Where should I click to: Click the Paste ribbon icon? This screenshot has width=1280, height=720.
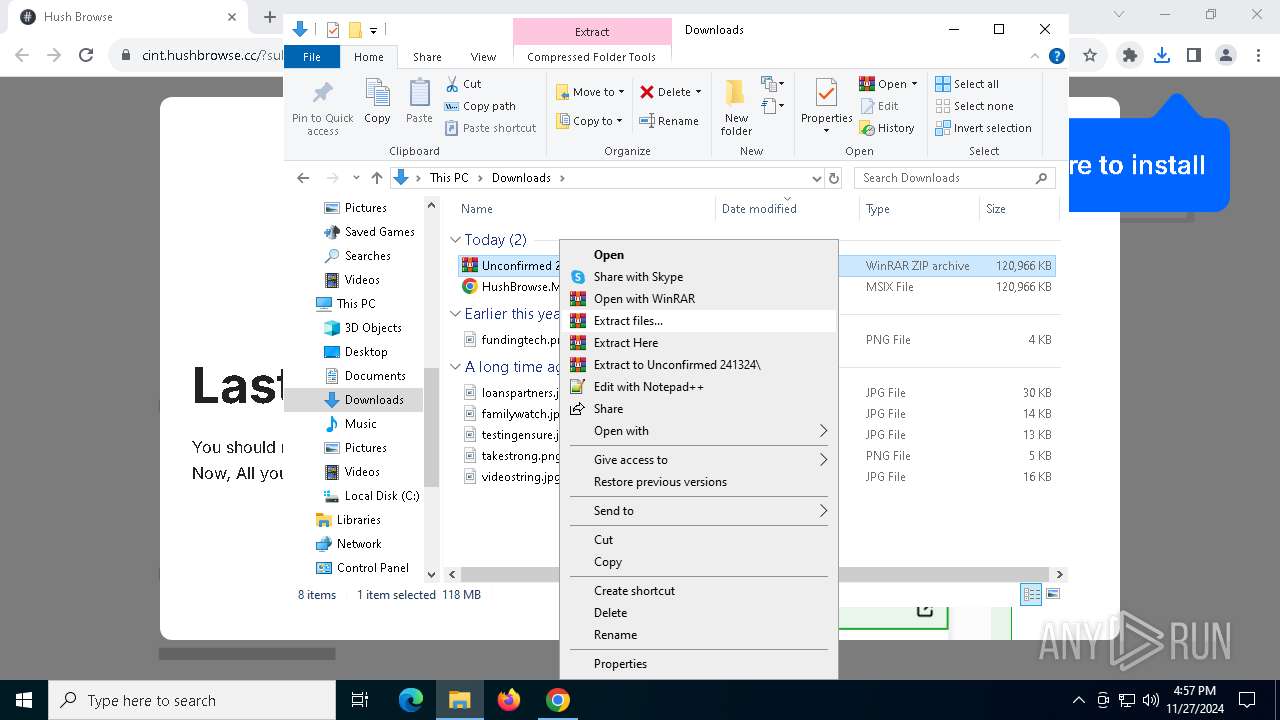(419, 101)
